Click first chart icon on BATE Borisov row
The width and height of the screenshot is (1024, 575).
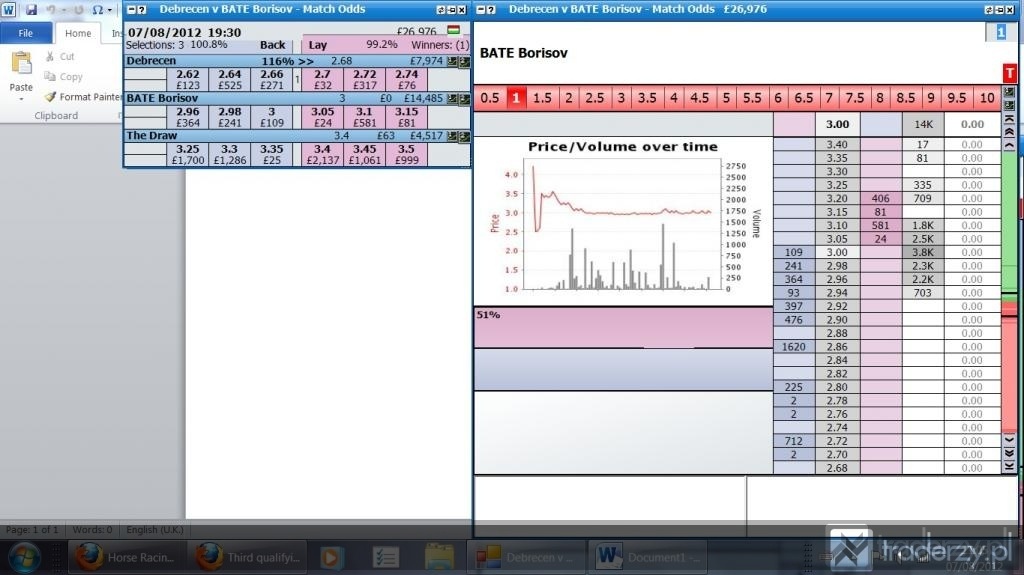click(x=452, y=99)
